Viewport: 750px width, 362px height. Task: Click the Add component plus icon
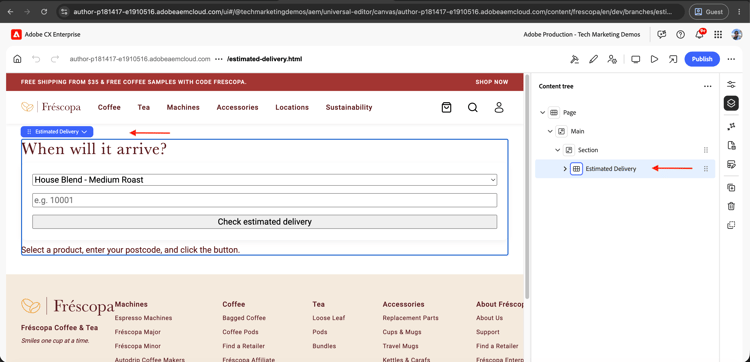731,187
